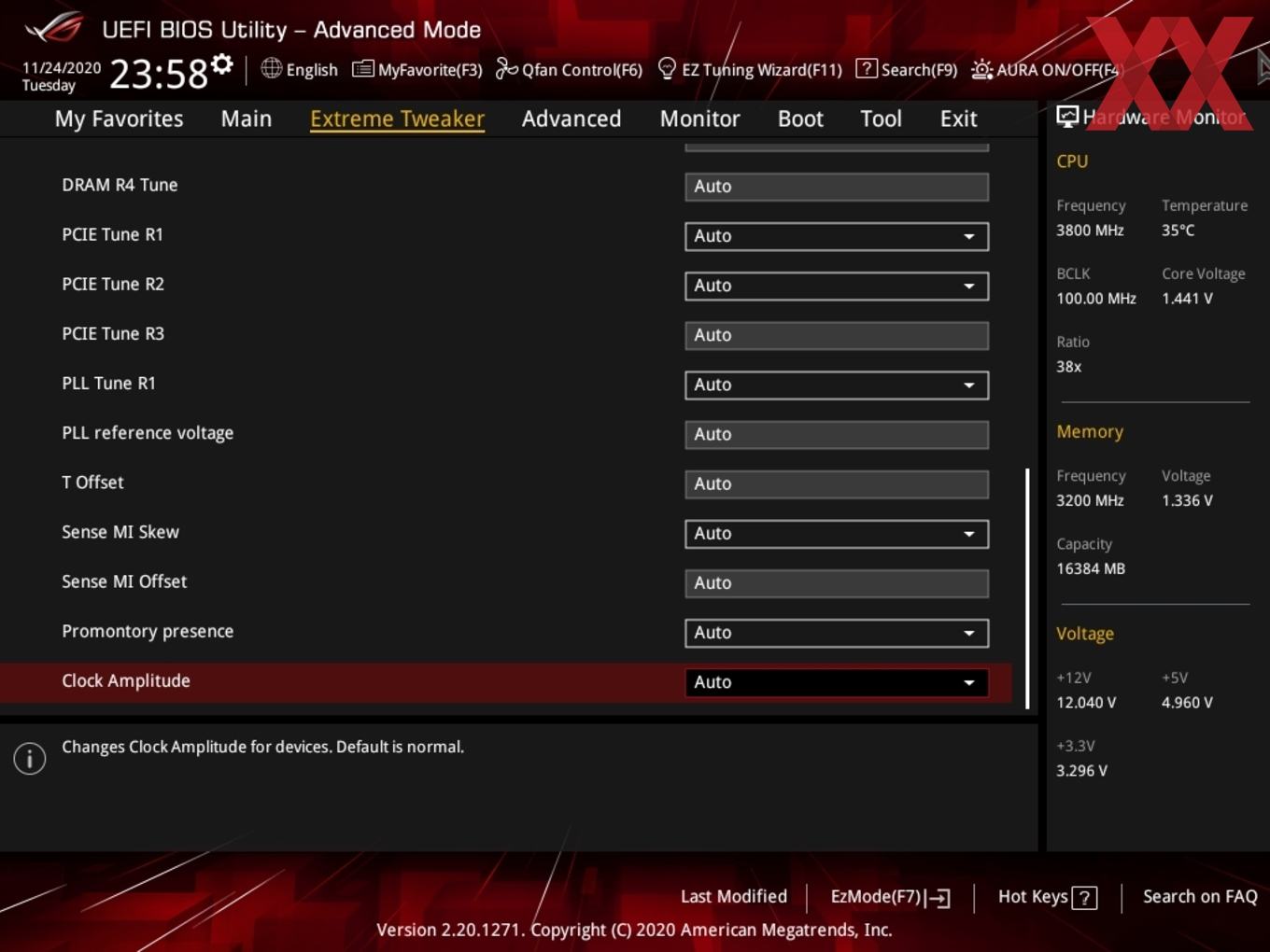Click the Memory capacity 16384 MB value
The image size is (1270, 952).
click(x=1091, y=568)
